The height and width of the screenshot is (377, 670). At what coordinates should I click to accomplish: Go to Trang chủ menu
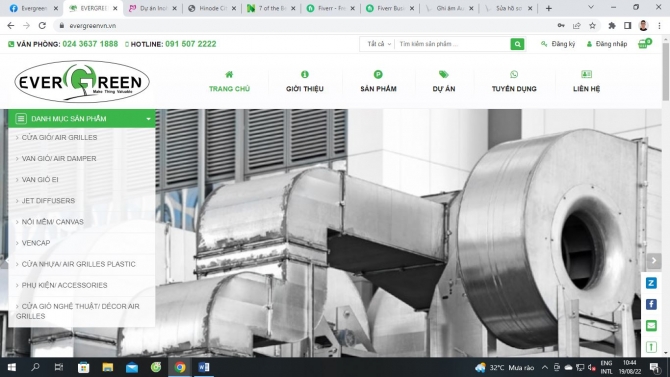click(229, 82)
